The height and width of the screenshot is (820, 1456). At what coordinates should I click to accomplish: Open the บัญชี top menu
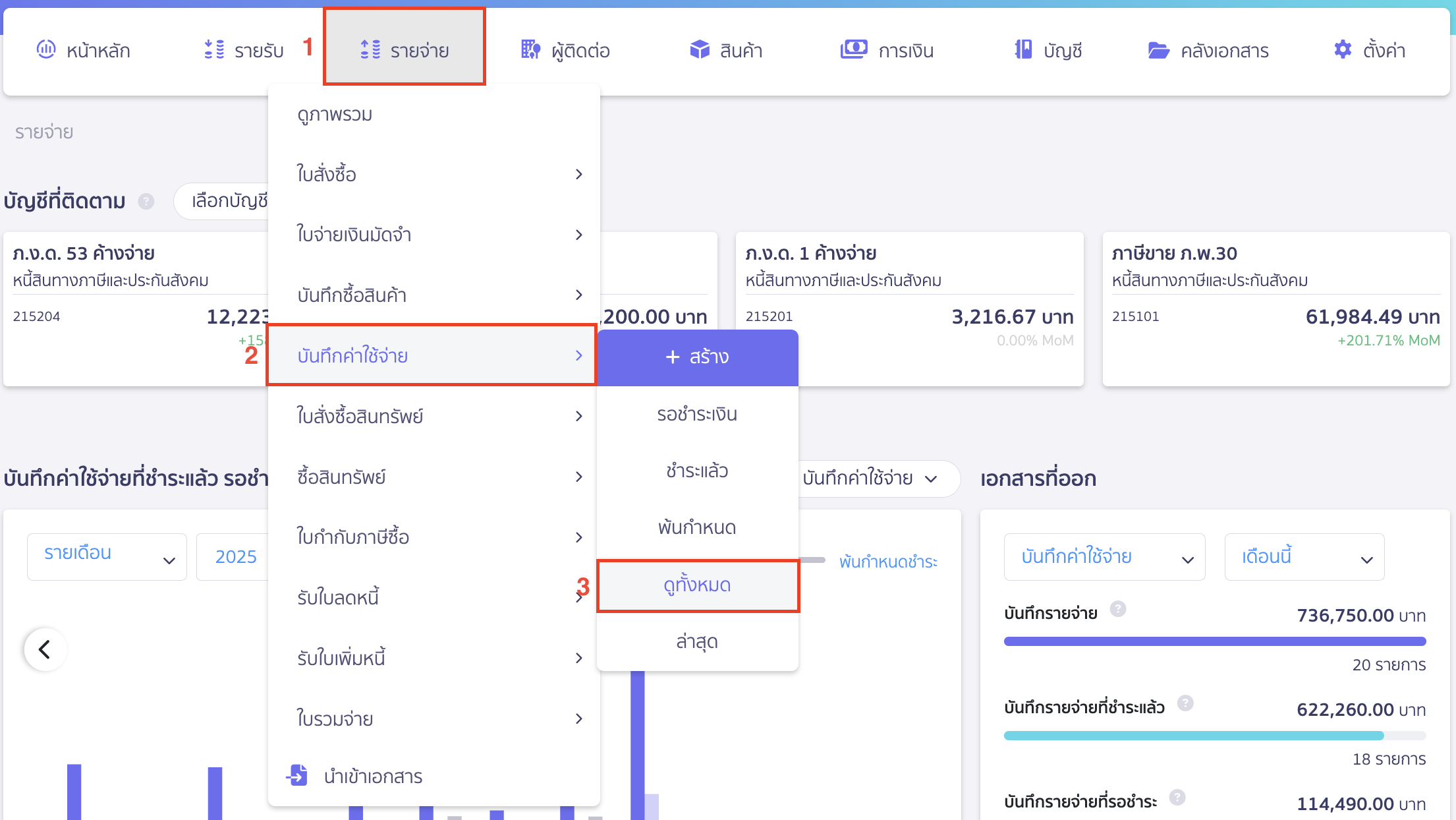[1049, 50]
